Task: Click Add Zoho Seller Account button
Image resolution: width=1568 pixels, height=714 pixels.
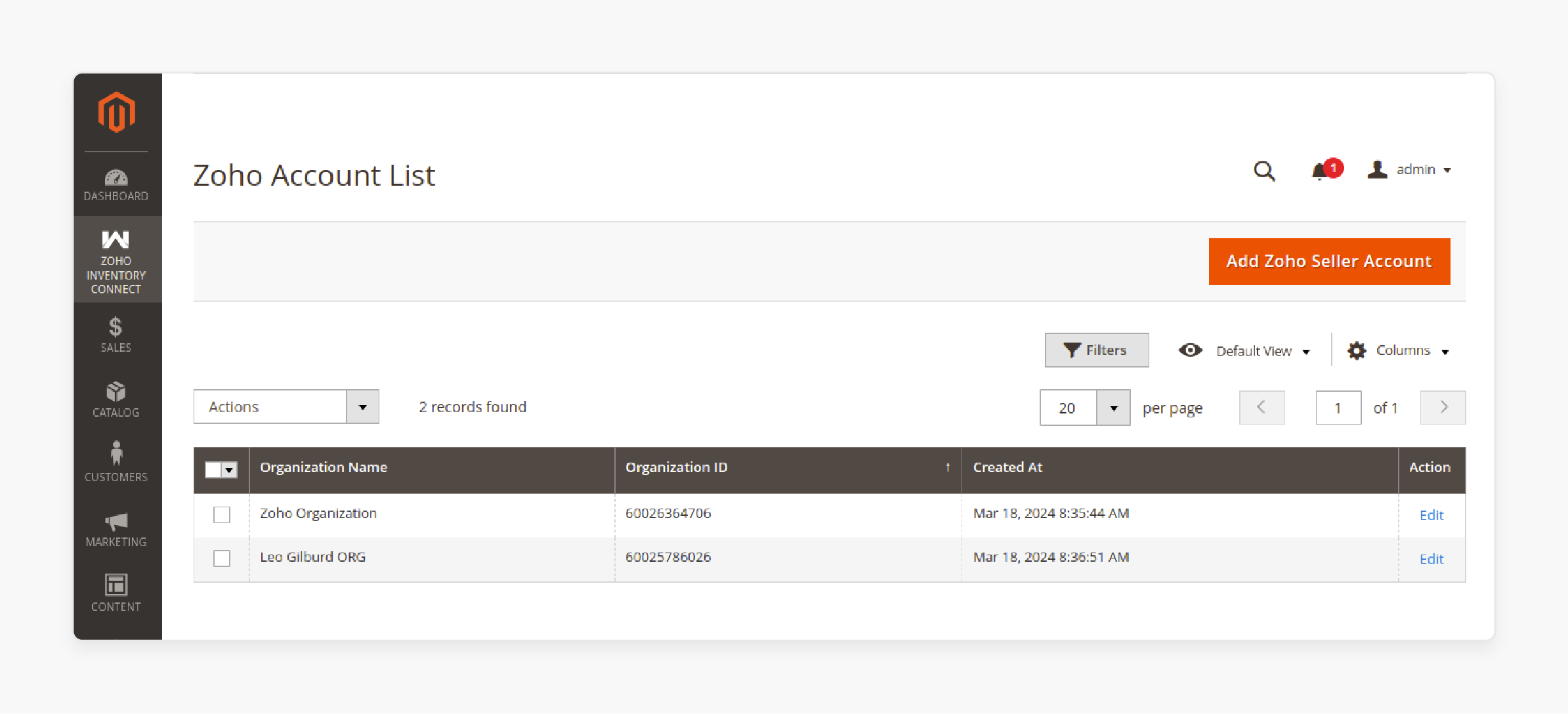Action: point(1329,261)
